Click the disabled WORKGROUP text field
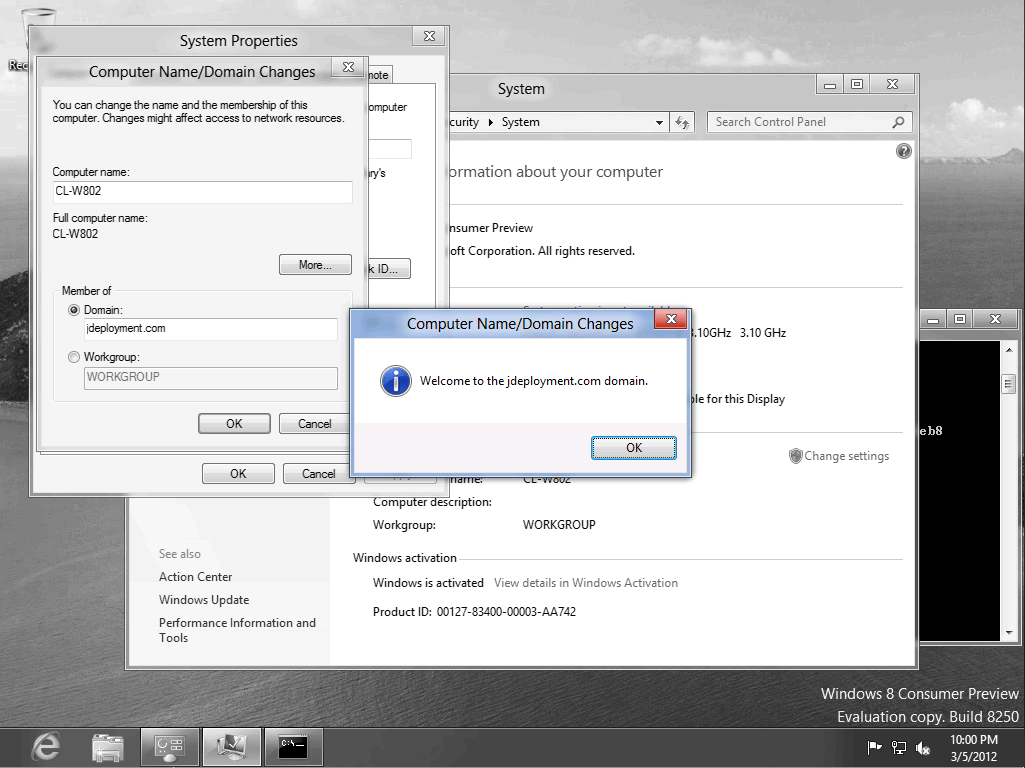This screenshot has height=768, width=1025. pos(210,378)
